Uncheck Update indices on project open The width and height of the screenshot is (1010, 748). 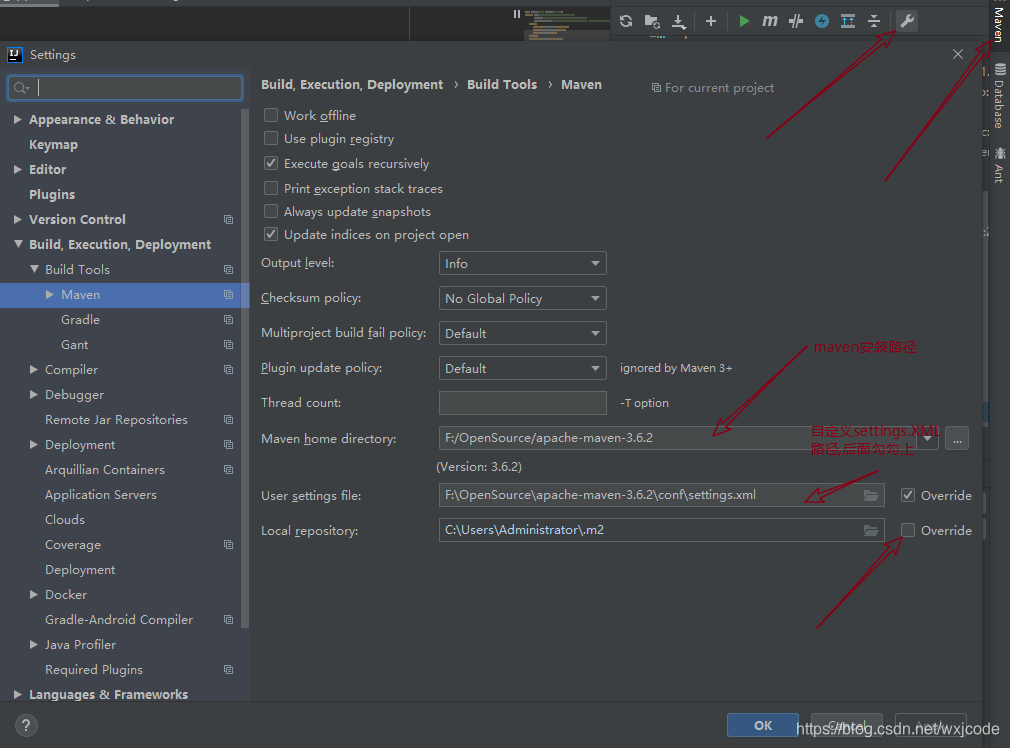(271, 235)
